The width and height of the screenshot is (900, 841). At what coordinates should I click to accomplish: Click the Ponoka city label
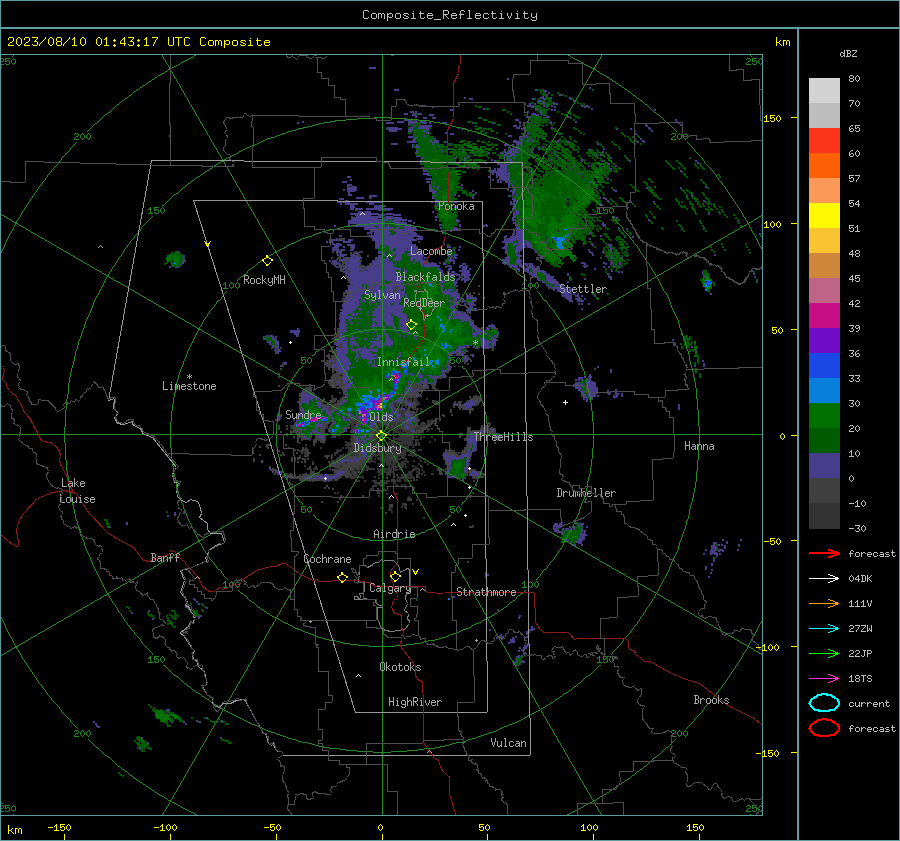click(456, 206)
